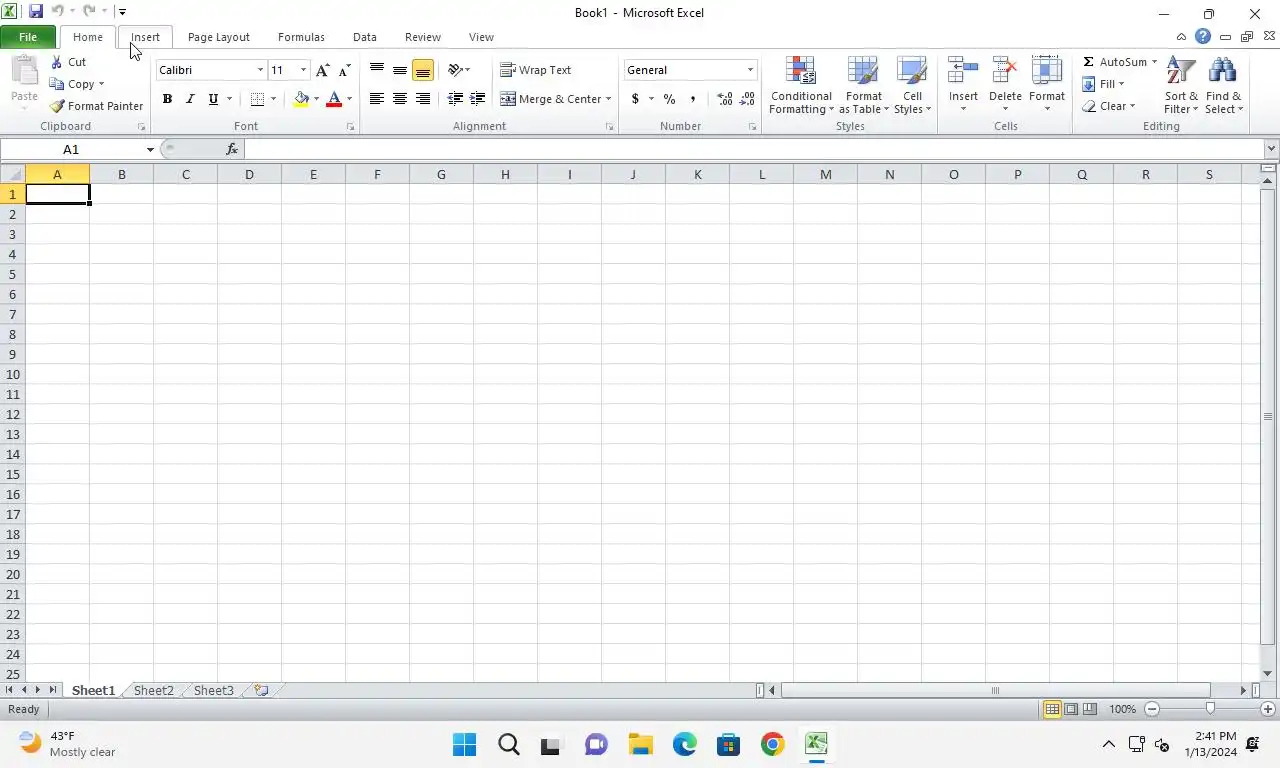Image resolution: width=1280 pixels, height=768 pixels.
Task: Open Conditional Formatting
Action: pos(801,86)
